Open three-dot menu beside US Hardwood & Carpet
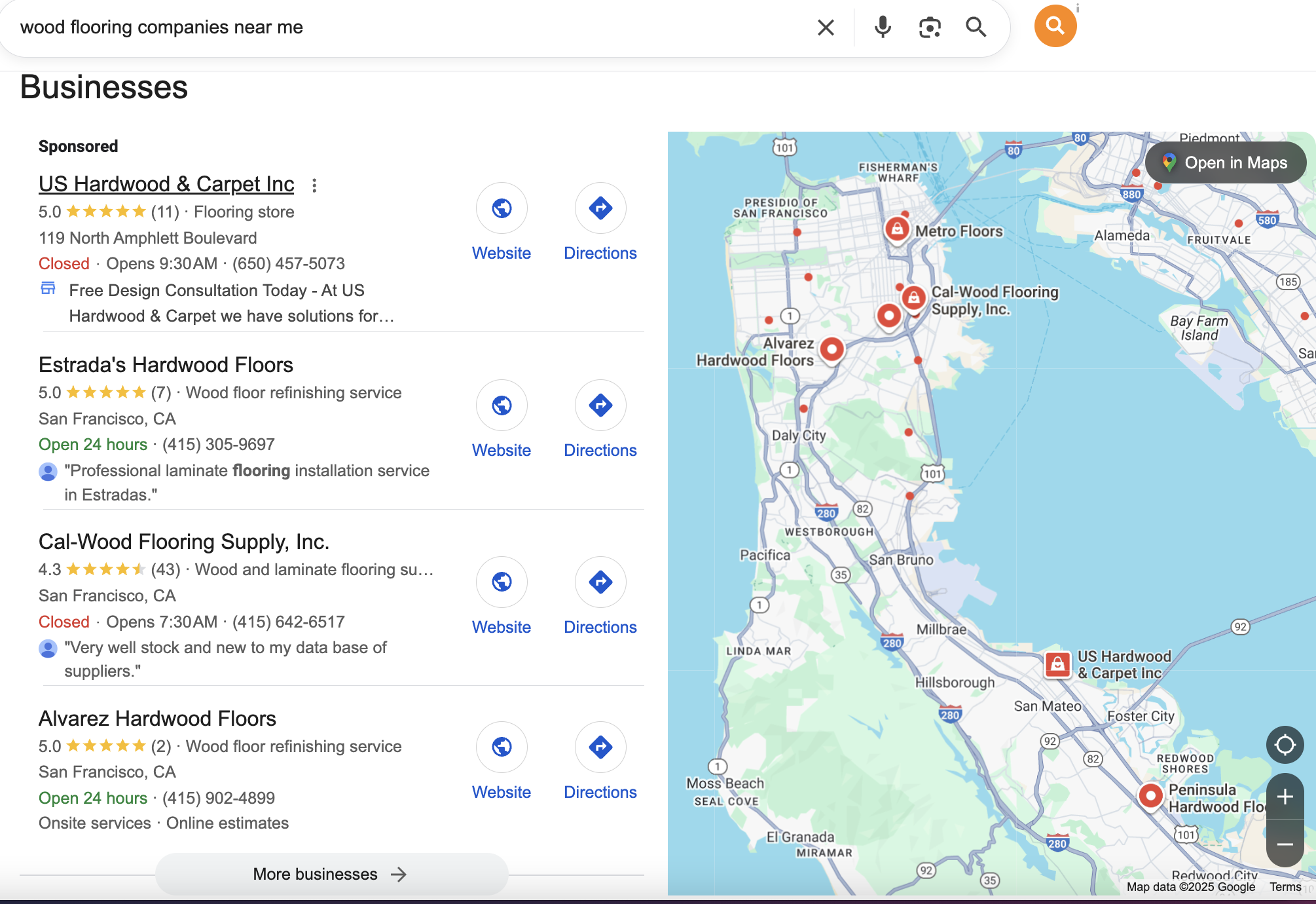 coord(314,185)
